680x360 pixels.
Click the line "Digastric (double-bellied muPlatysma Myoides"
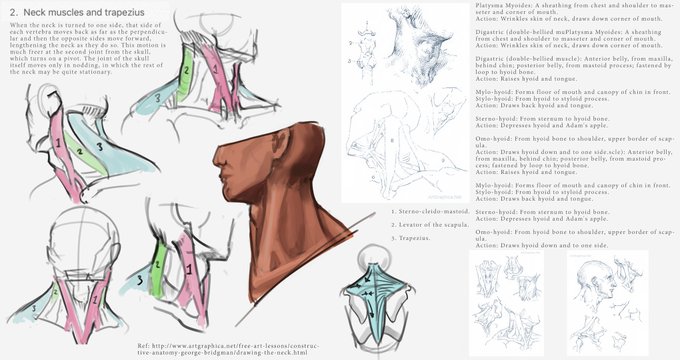tap(568, 32)
